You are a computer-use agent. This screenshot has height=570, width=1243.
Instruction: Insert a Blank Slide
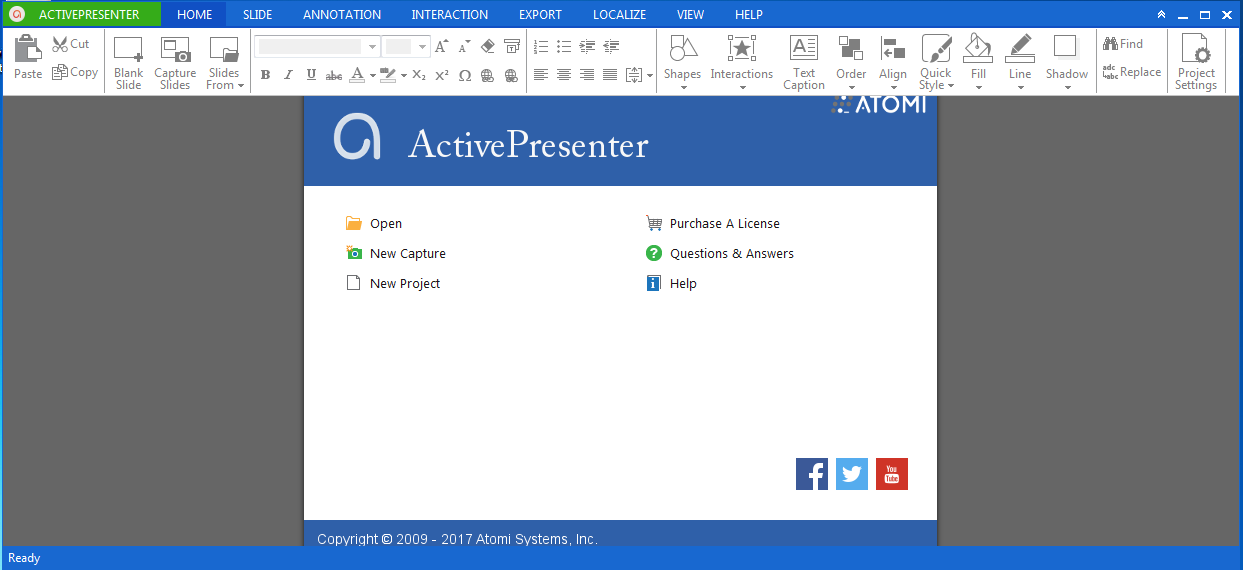(128, 63)
